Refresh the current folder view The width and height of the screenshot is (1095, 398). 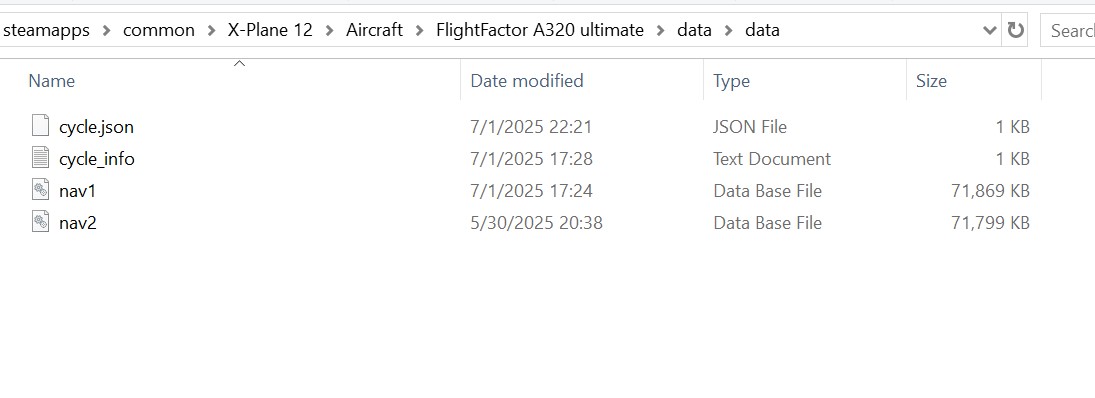(1015, 30)
